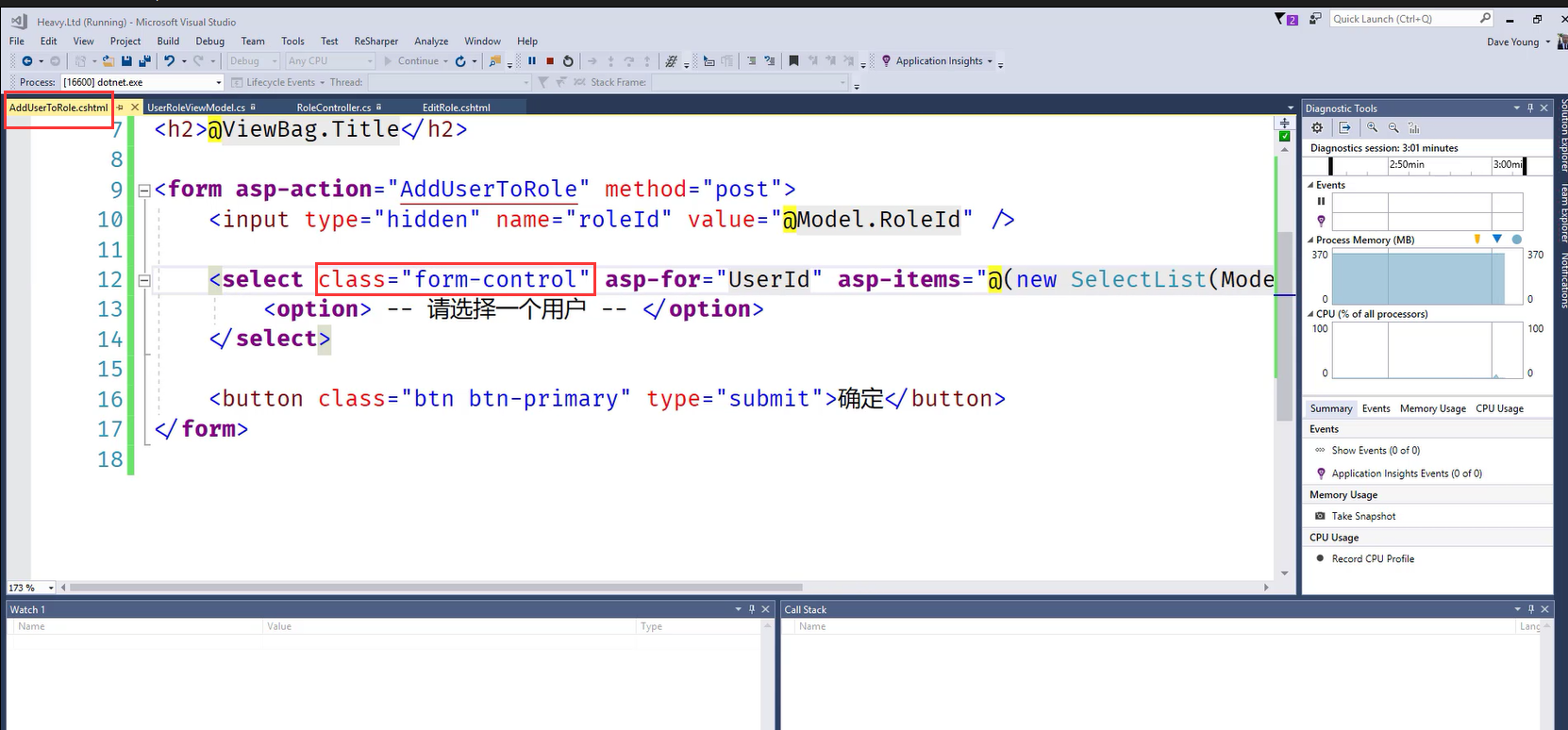1568x730 pixels.
Task: Zoom in on the diagnostics timeline
Action: point(1373,128)
